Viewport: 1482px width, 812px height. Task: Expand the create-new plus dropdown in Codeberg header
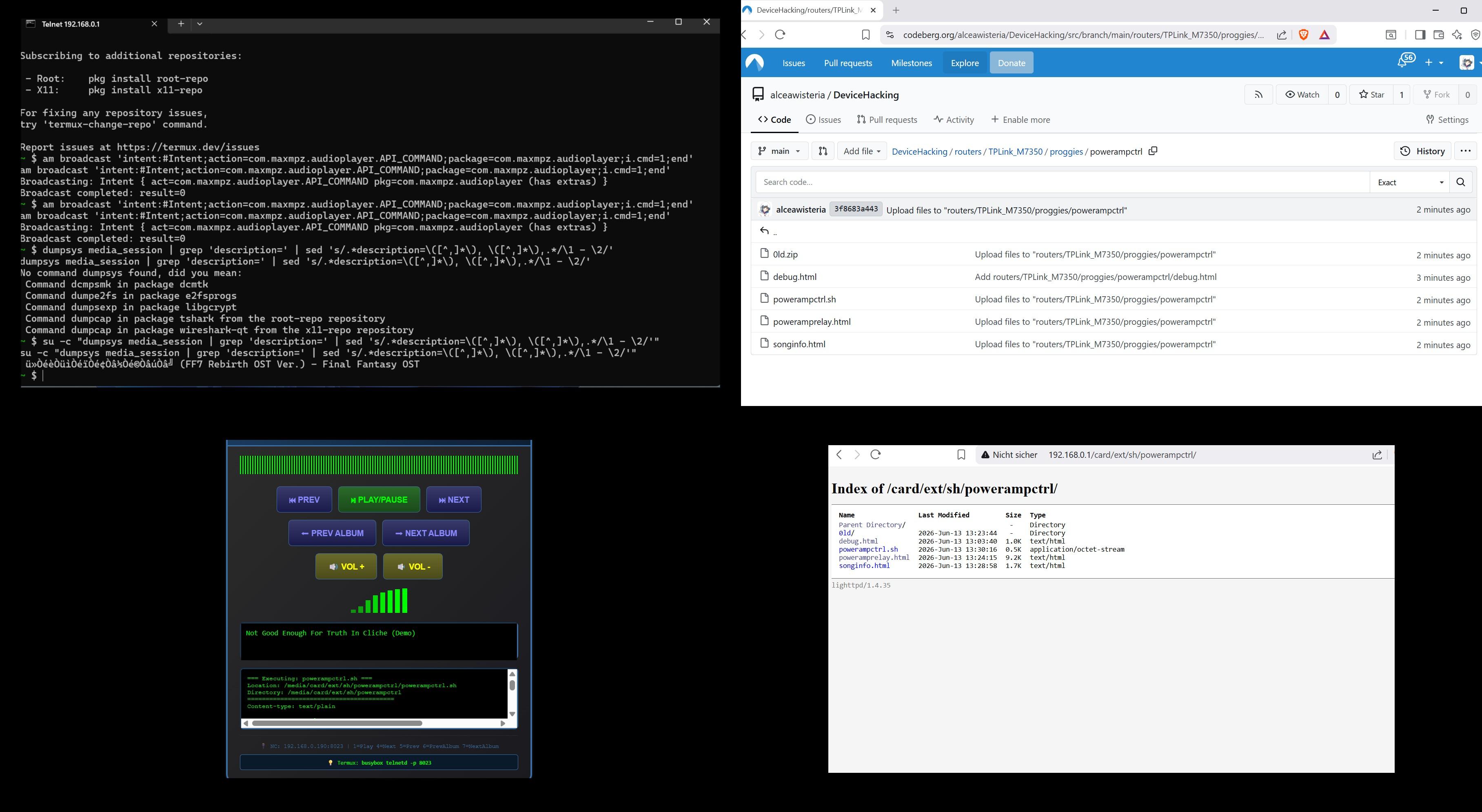point(1434,63)
